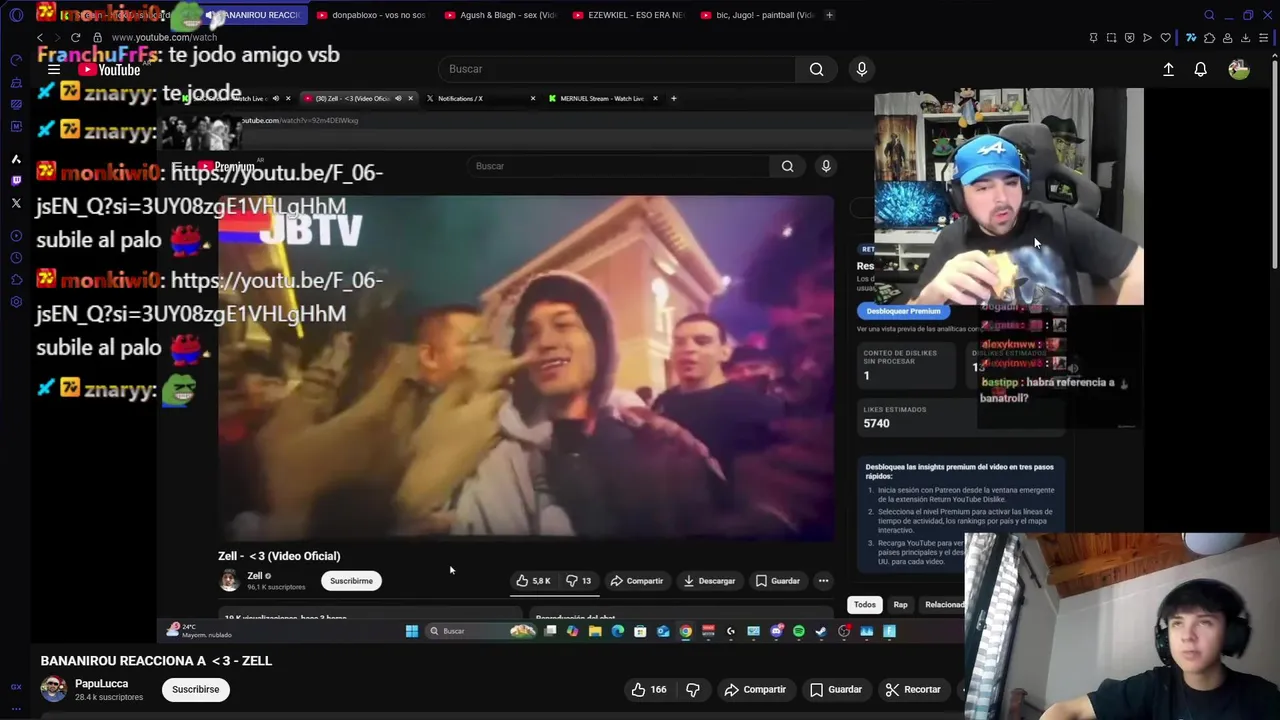Select the Todos filter chip
This screenshot has height=720, width=1280.
[865, 605]
